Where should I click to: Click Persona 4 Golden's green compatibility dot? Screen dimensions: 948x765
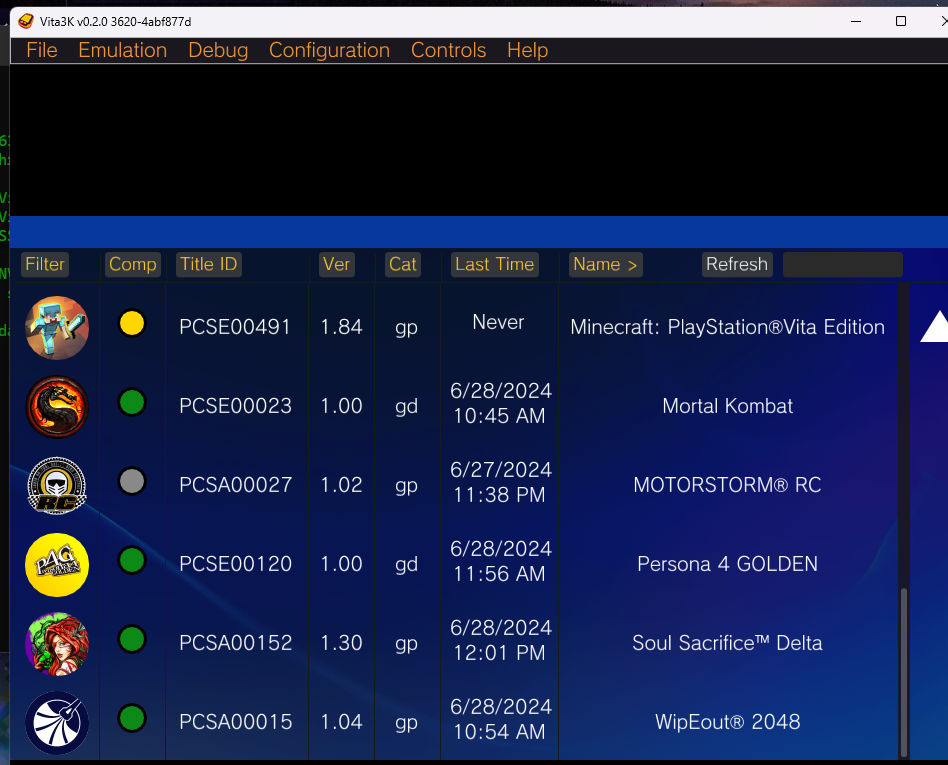click(x=132, y=560)
